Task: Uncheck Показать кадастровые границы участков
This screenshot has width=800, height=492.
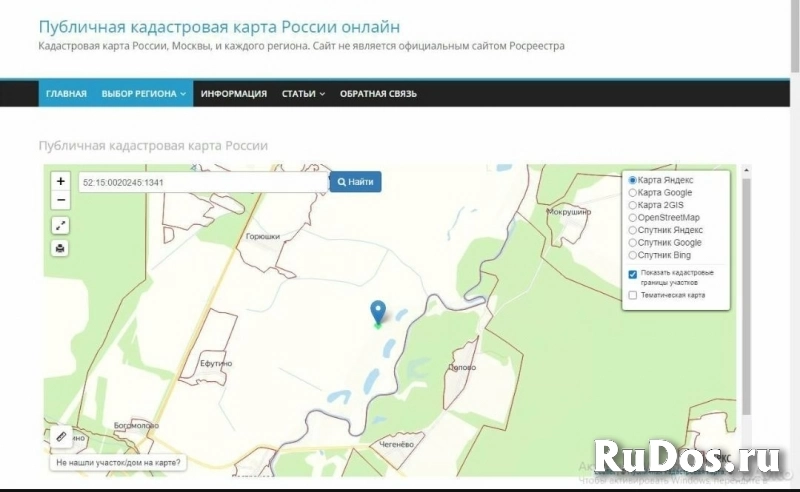Action: [x=633, y=275]
